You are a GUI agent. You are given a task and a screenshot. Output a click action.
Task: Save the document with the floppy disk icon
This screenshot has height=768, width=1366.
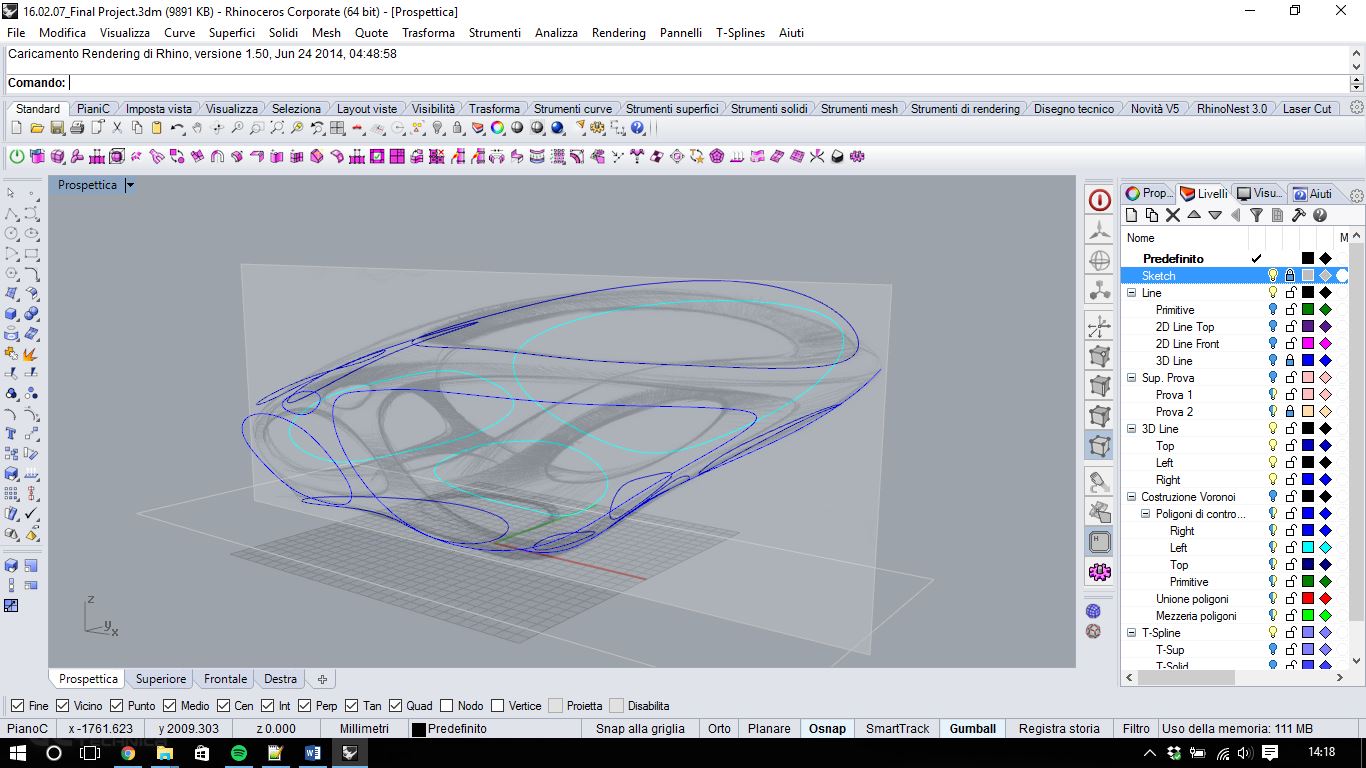(x=57, y=128)
